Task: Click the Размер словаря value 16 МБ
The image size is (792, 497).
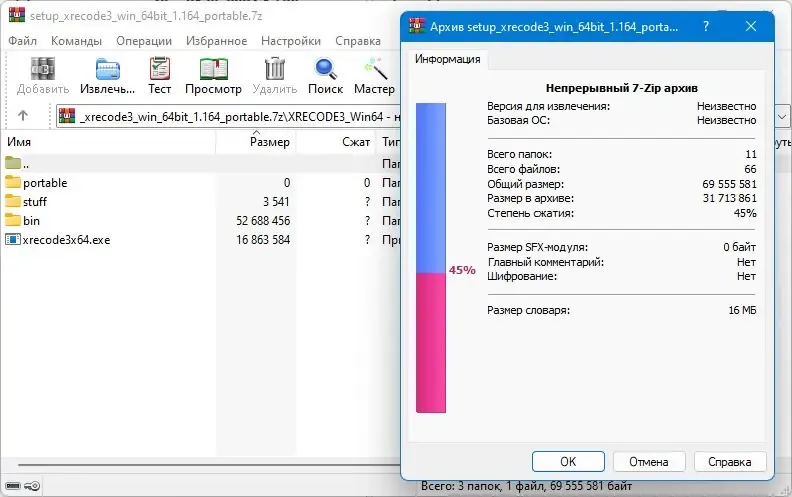Action: pos(742,310)
